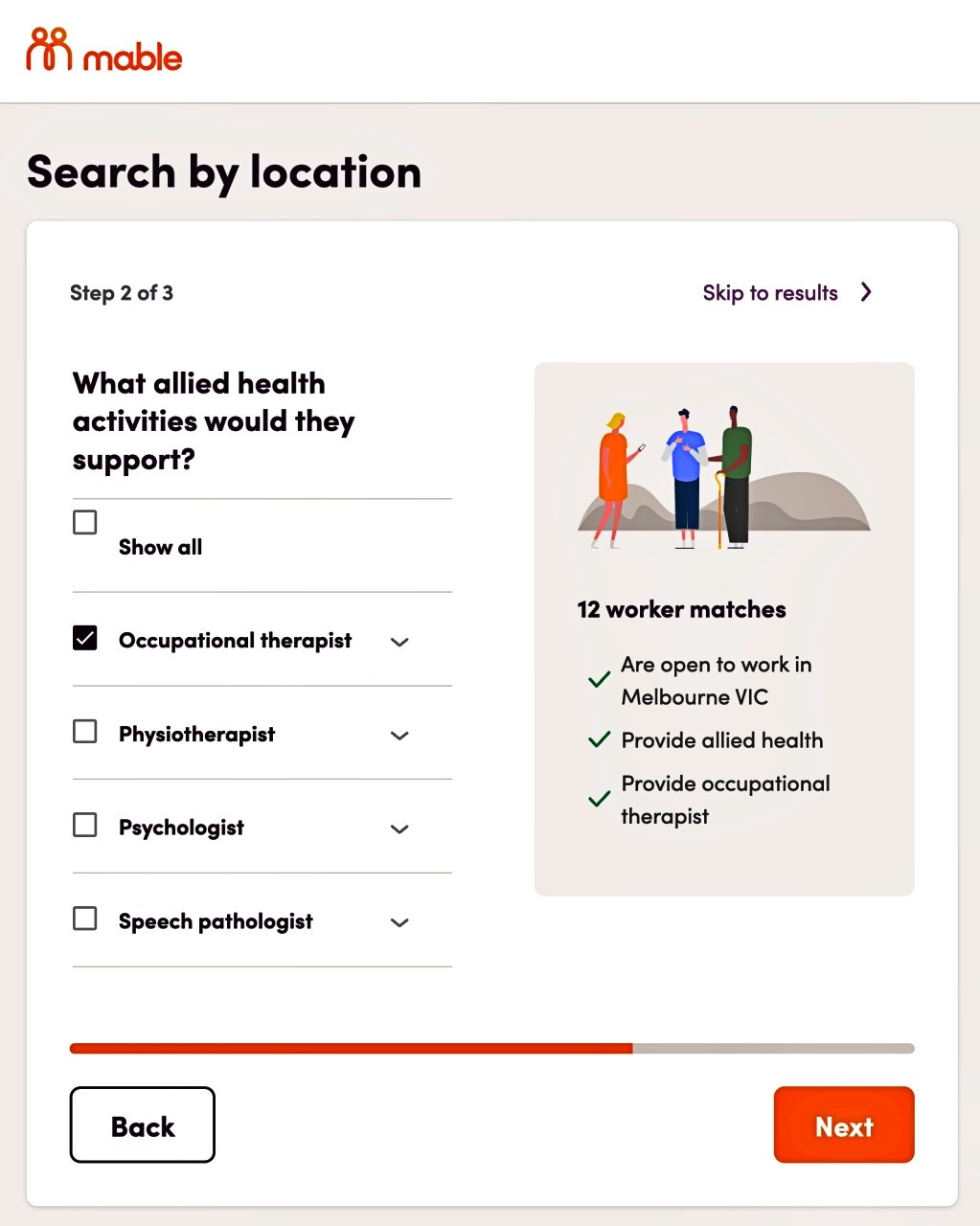This screenshot has height=1226, width=980.
Task: Click the mable logo icon
Action: click(x=49, y=49)
